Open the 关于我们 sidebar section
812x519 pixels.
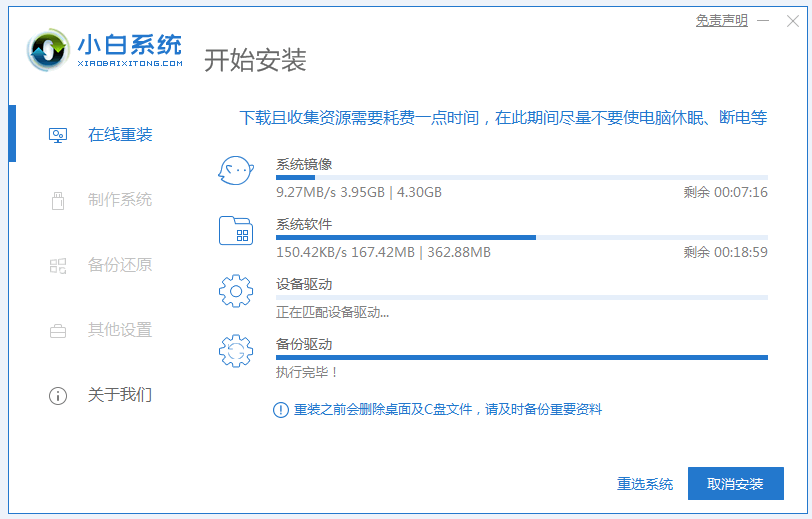pos(120,395)
